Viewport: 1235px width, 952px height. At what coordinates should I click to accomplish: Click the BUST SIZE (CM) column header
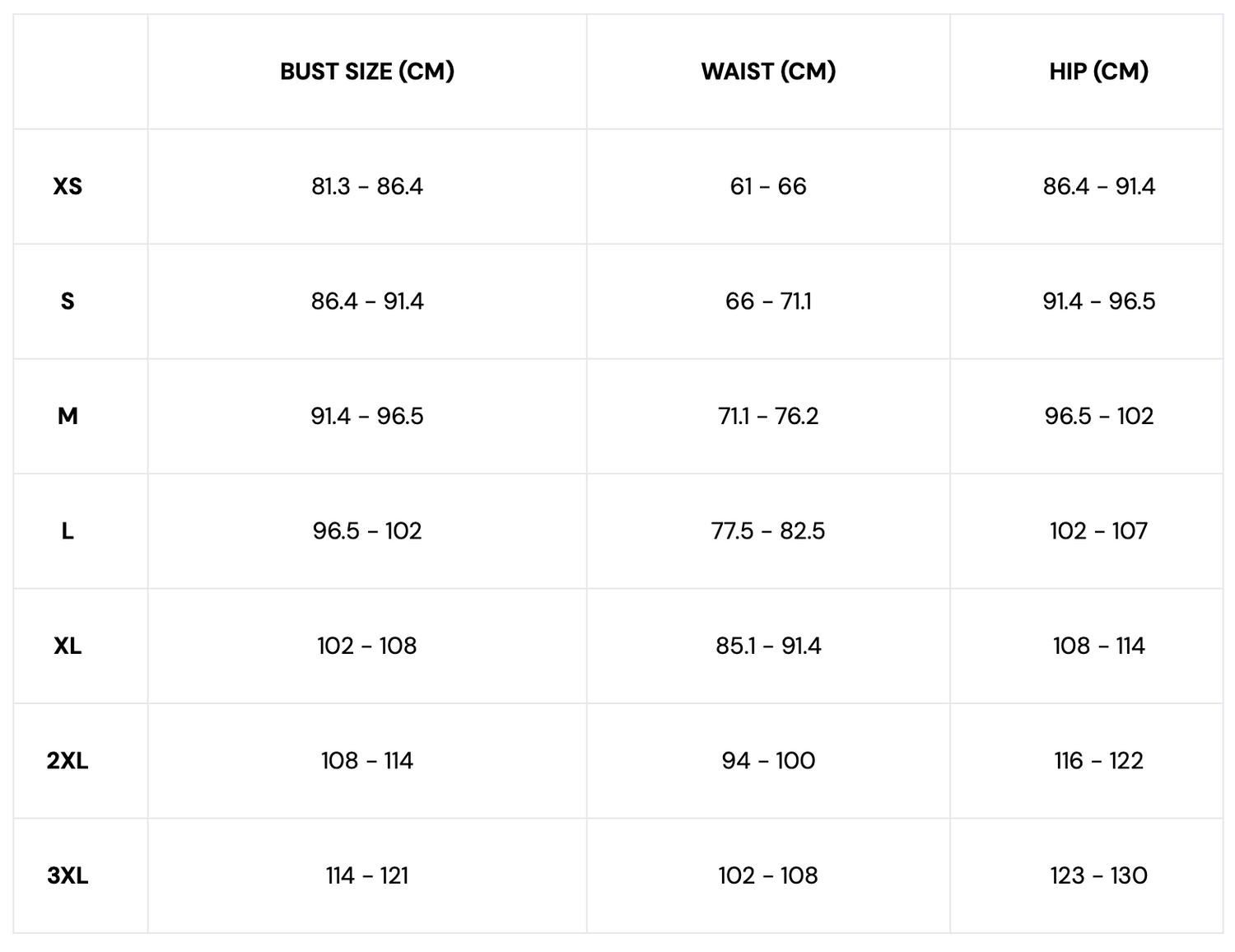click(x=367, y=72)
